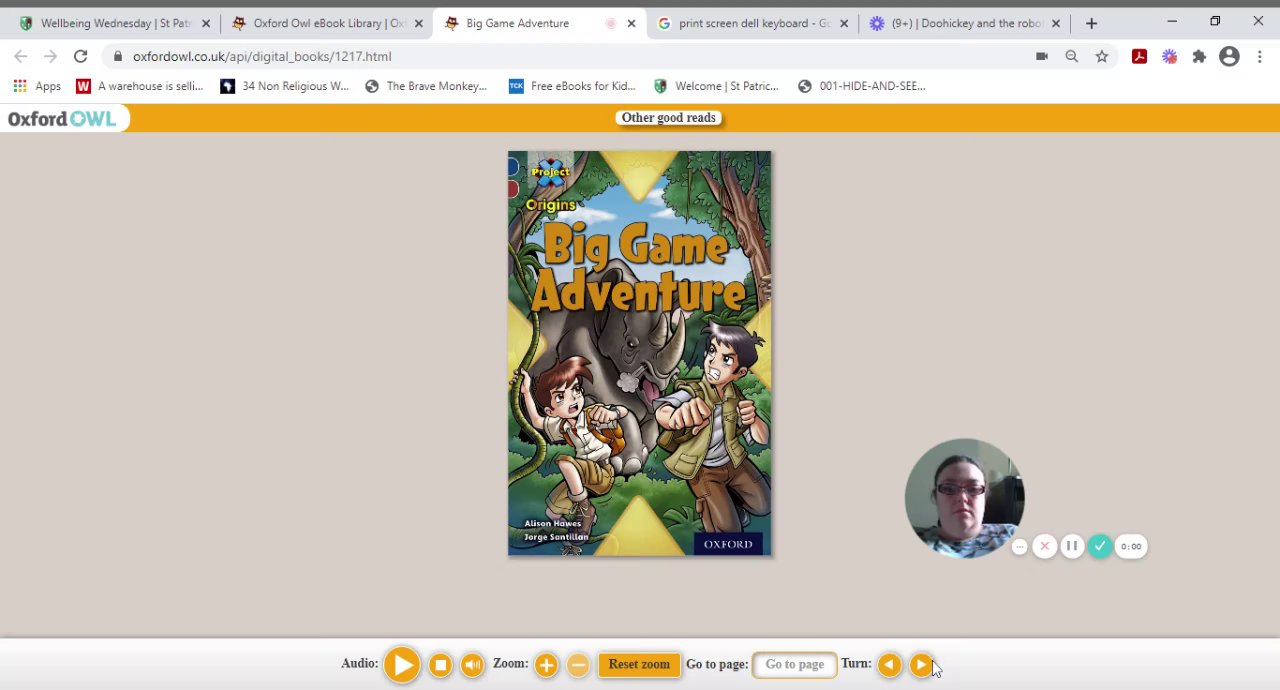Open the Extensions puzzle menu

point(1199,57)
